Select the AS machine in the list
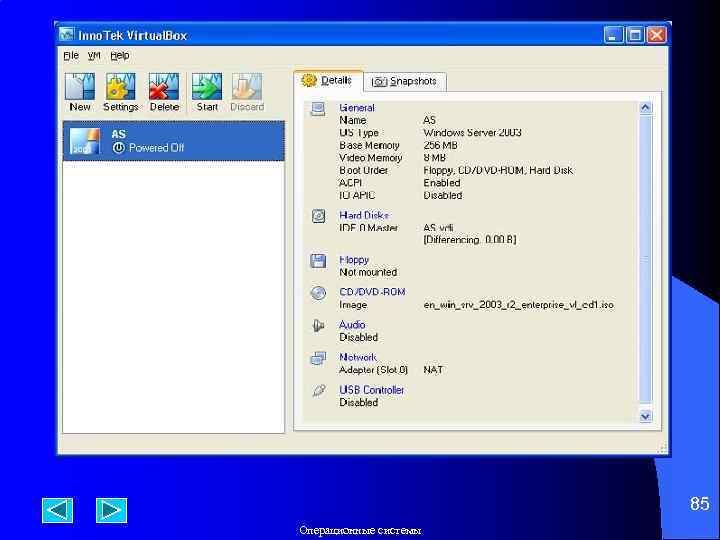Image resolution: width=720 pixels, height=540 pixels. pos(174,141)
